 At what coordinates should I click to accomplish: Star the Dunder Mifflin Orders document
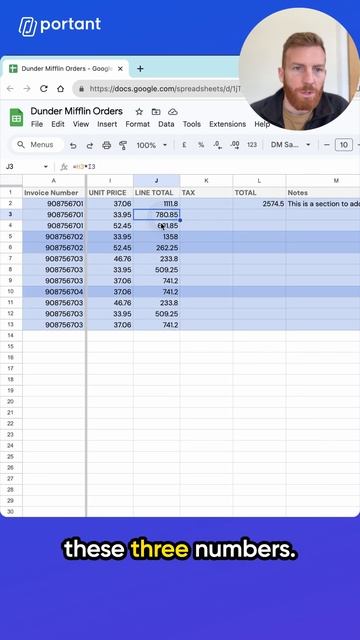[139, 111]
